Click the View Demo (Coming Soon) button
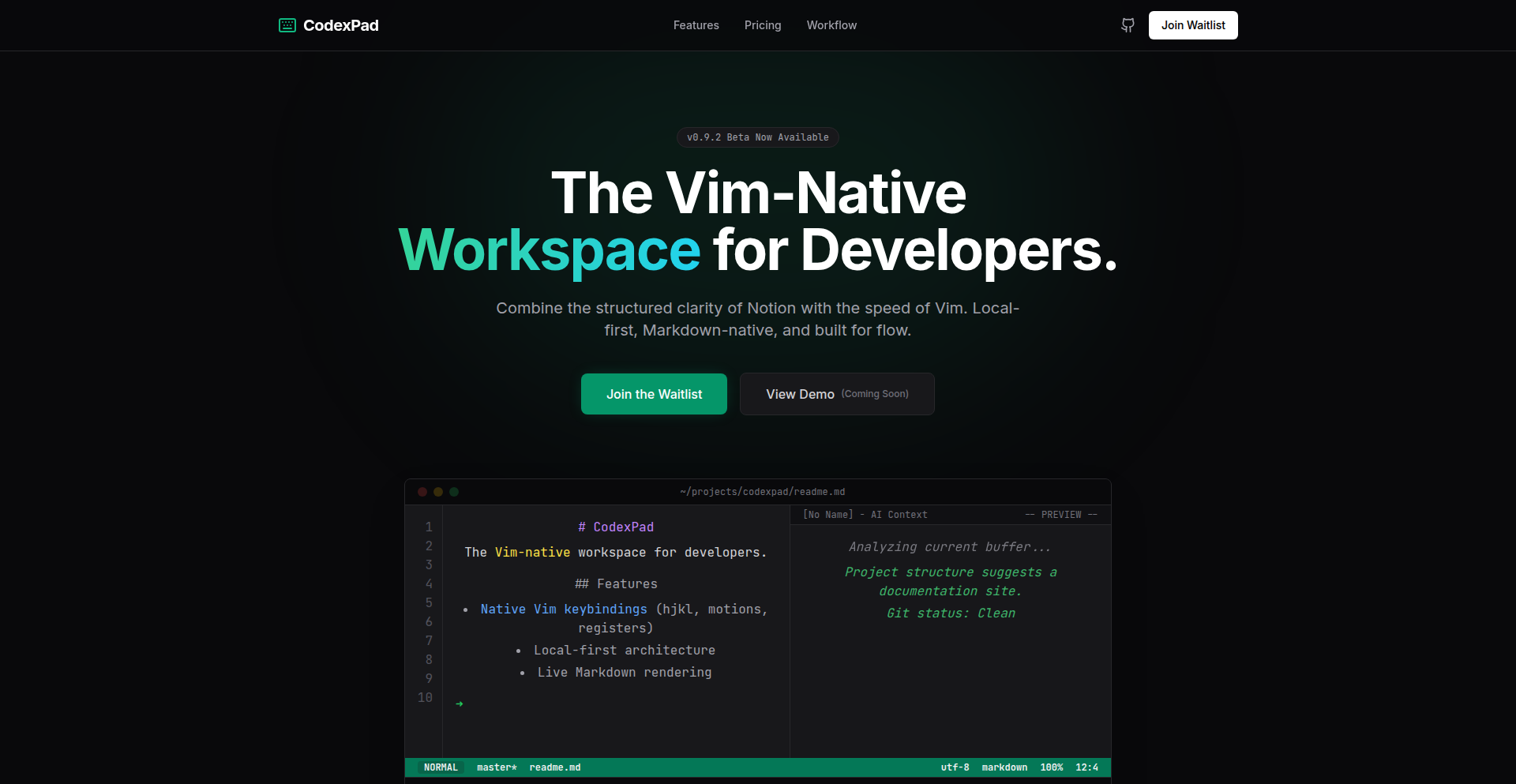Image resolution: width=1516 pixels, height=784 pixels. coord(836,394)
